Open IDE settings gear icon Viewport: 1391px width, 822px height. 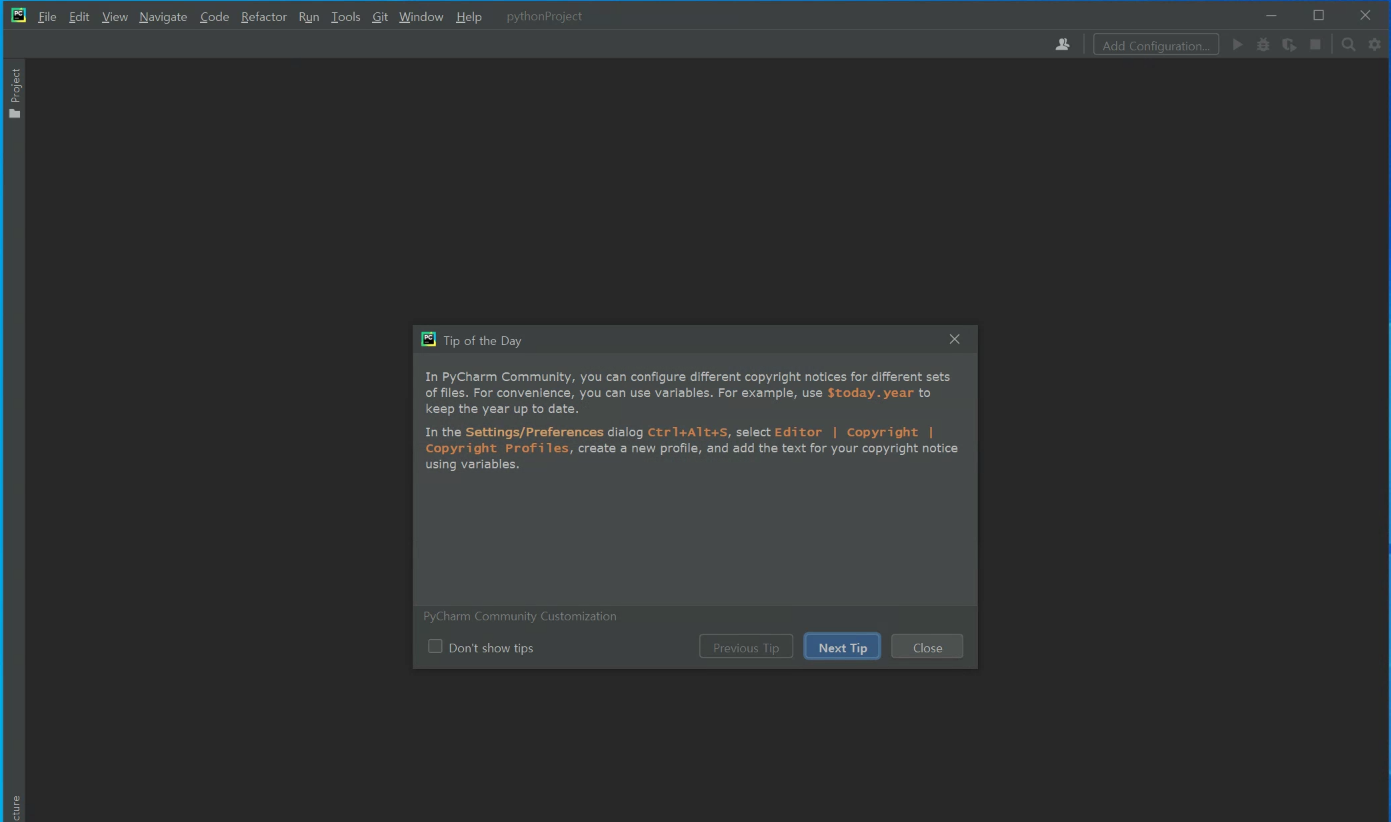[1375, 45]
